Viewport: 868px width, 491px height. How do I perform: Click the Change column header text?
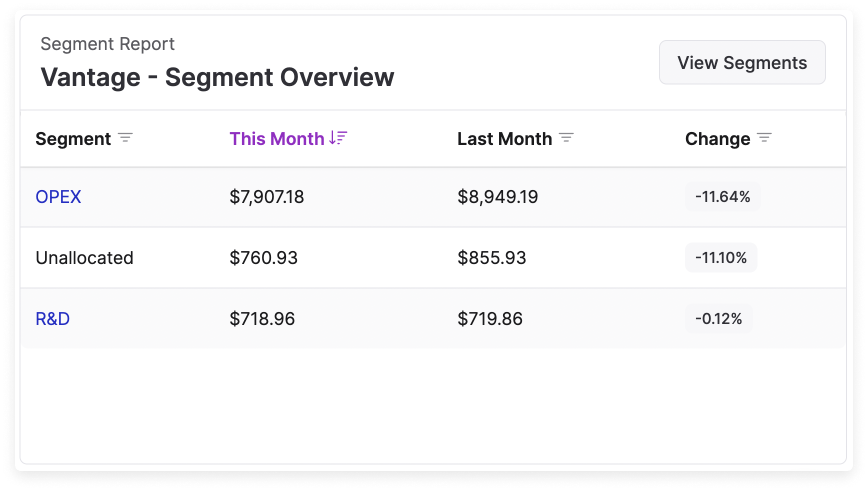click(x=717, y=139)
